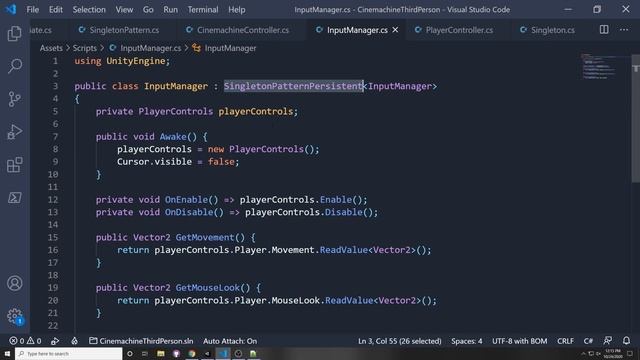Click the Awake method name

(173, 137)
